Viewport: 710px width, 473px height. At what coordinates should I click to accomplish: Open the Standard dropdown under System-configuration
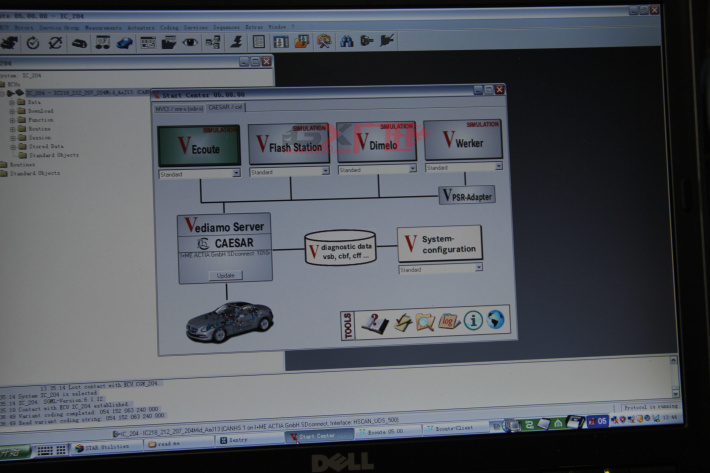tap(478, 268)
